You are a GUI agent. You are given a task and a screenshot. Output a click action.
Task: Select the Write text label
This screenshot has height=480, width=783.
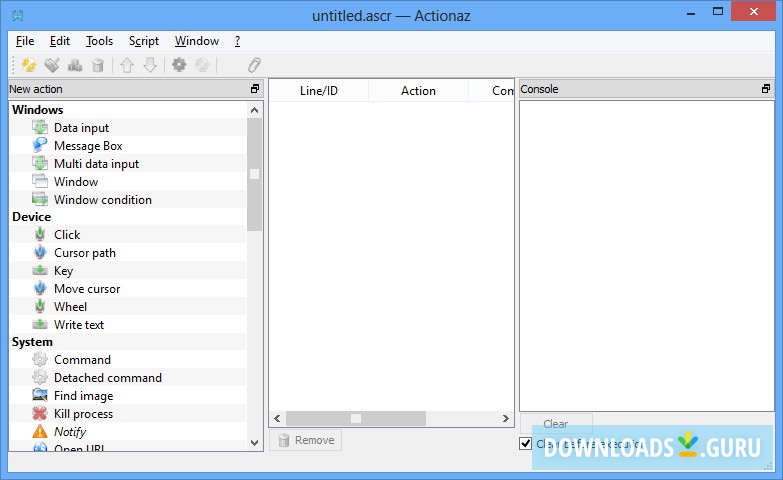click(x=79, y=324)
